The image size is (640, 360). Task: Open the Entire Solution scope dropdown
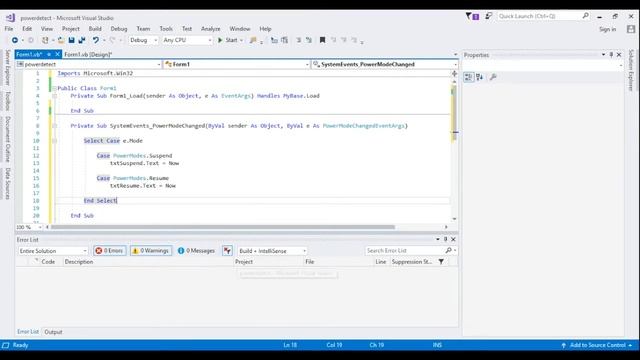tap(53, 251)
